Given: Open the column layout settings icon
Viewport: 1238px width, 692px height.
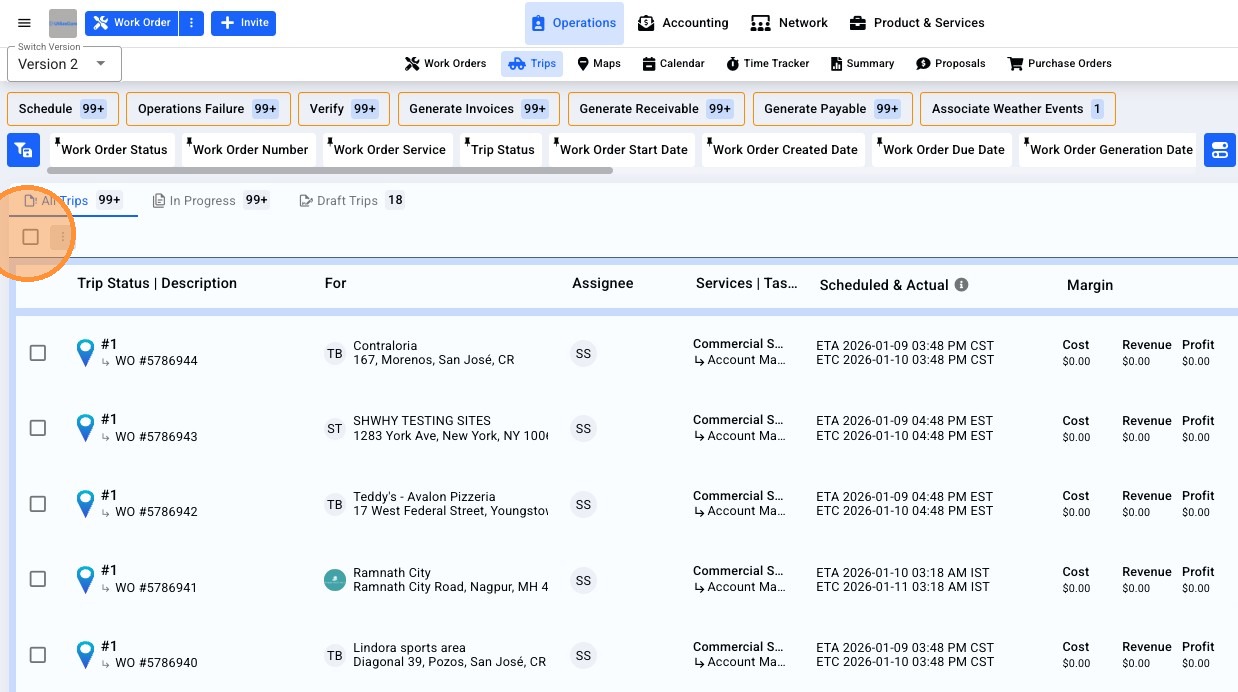Looking at the screenshot, I should [x=1219, y=150].
